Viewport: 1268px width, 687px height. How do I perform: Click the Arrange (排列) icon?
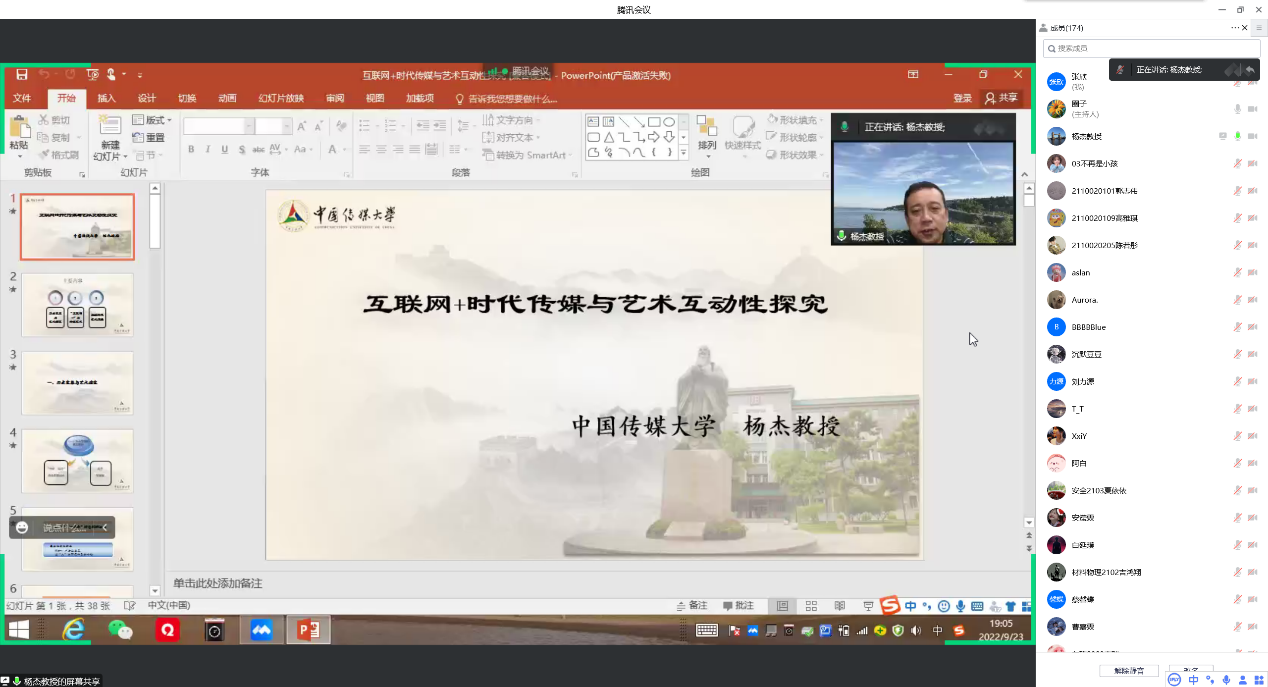707,130
